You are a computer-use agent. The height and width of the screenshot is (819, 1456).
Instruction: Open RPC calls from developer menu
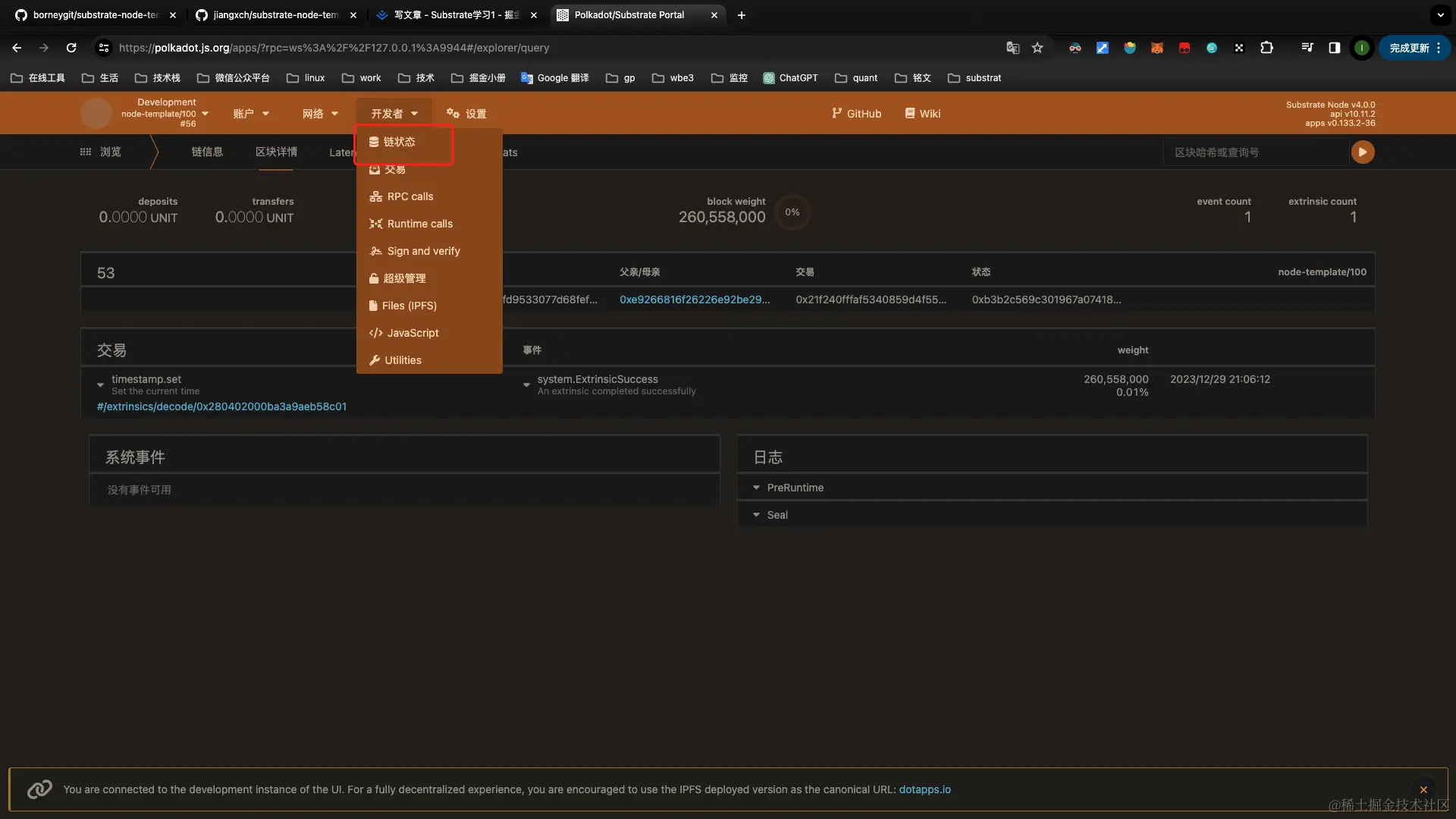409,196
